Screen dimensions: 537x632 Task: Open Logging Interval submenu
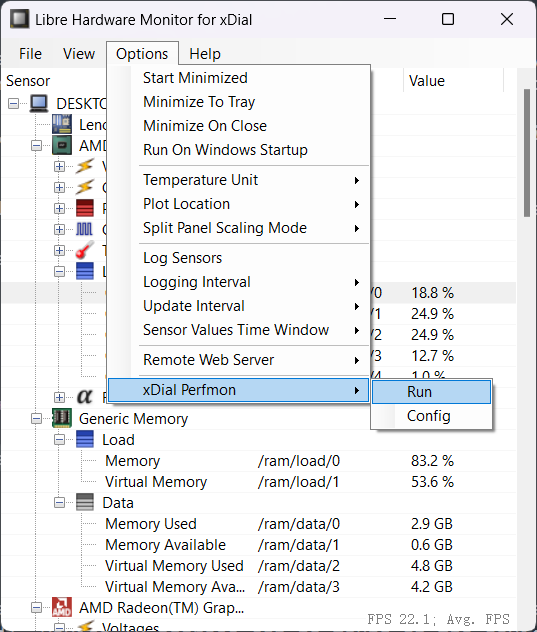coord(239,282)
